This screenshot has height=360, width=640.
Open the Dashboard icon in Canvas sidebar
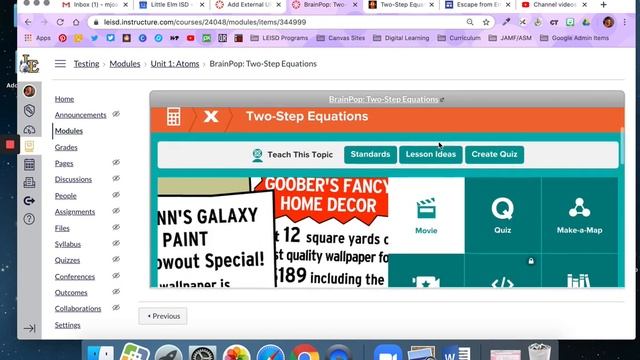[x=29, y=130]
